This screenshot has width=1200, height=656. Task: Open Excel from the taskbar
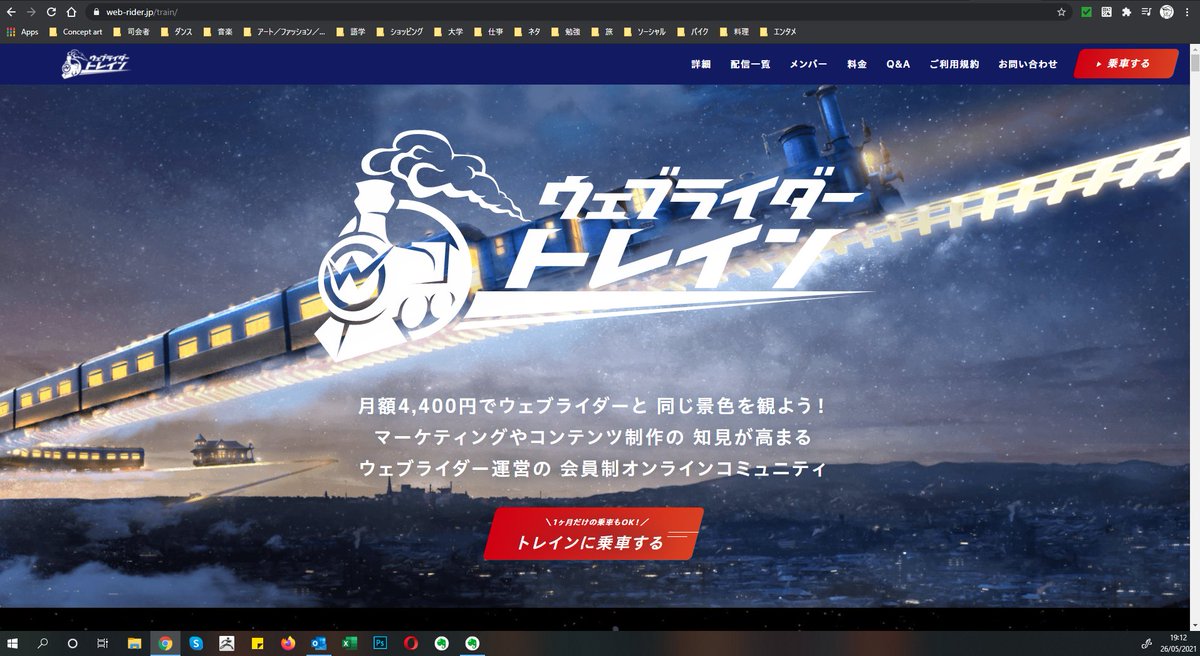click(350, 643)
